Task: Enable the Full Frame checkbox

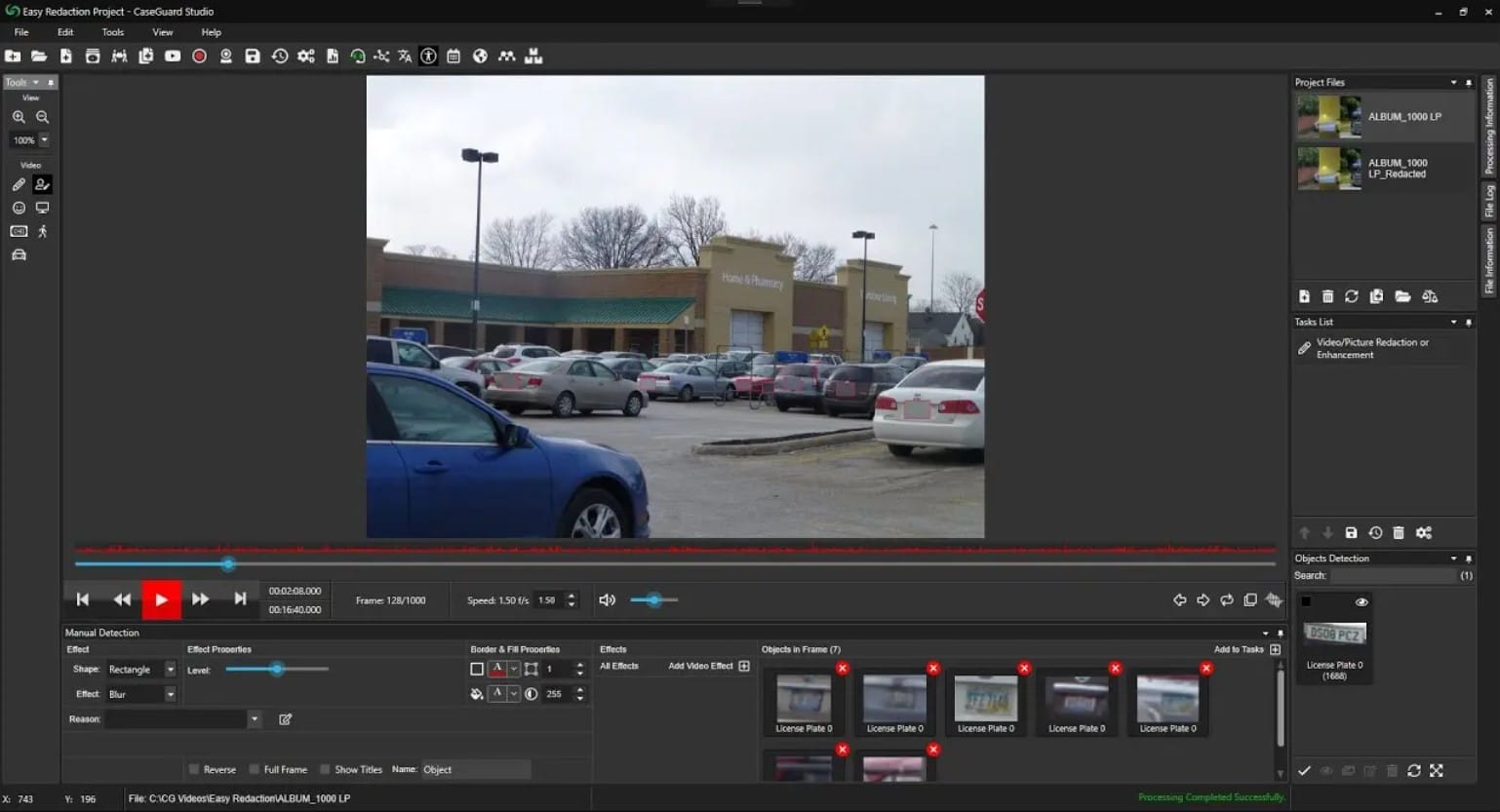Action: pyautogui.click(x=255, y=769)
